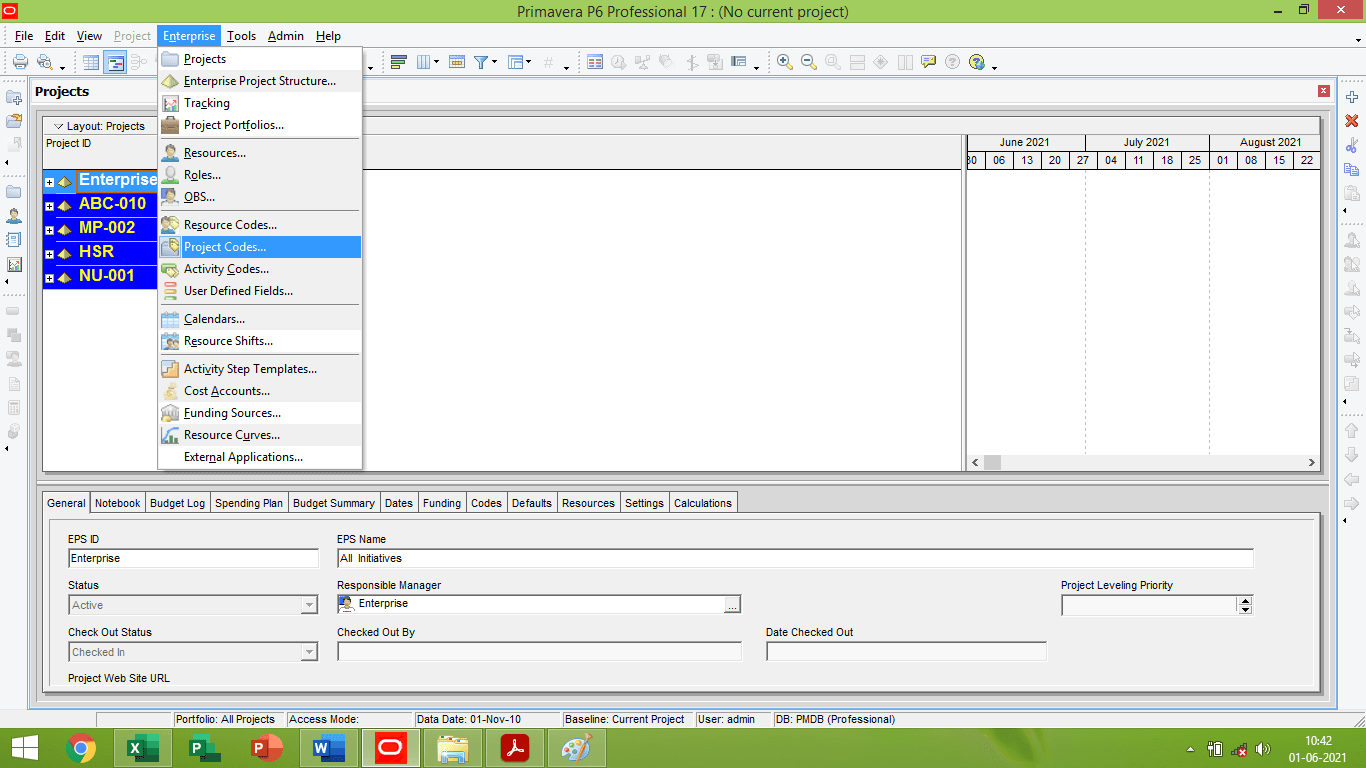The height and width of the screenshot is (768, 1366).
Task: Expand the HSR node
Action: tap(49, 254)
